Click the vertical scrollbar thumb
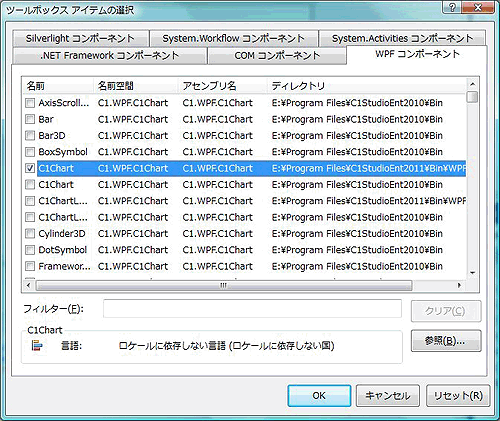Viewport: 500px width, 421px height. coord(472,97)
